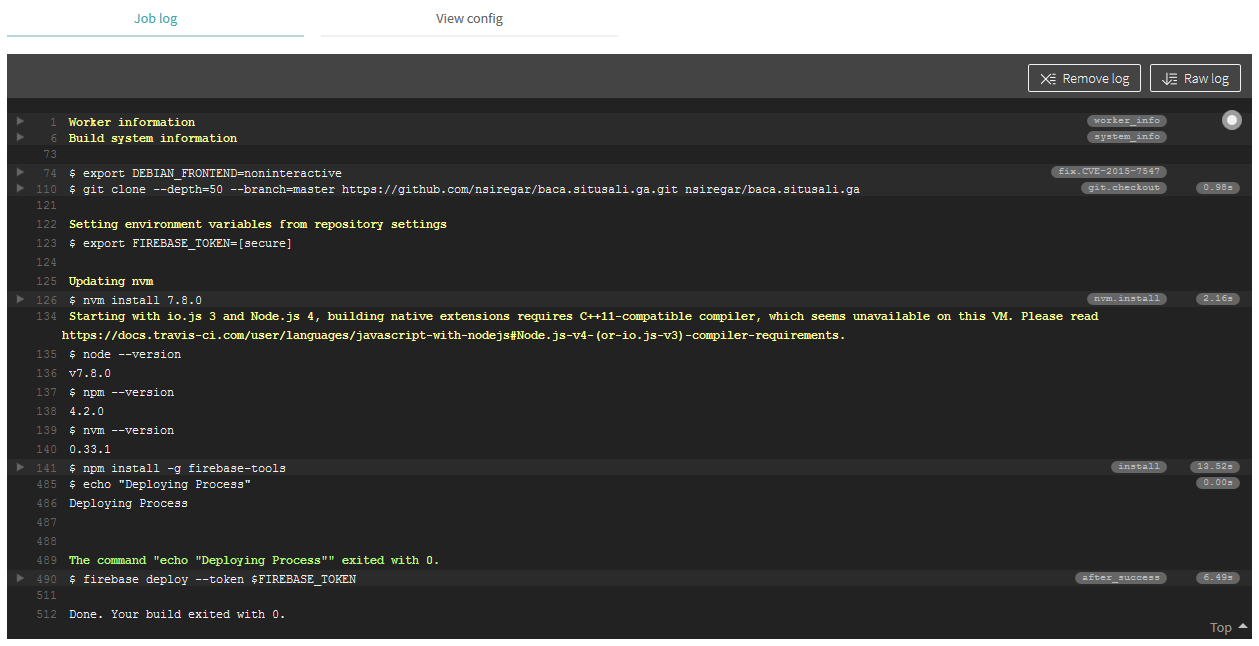This screenshot has height=646, width=1259.
Task: Click line number 110 in the log
Action: coord(47,189)
